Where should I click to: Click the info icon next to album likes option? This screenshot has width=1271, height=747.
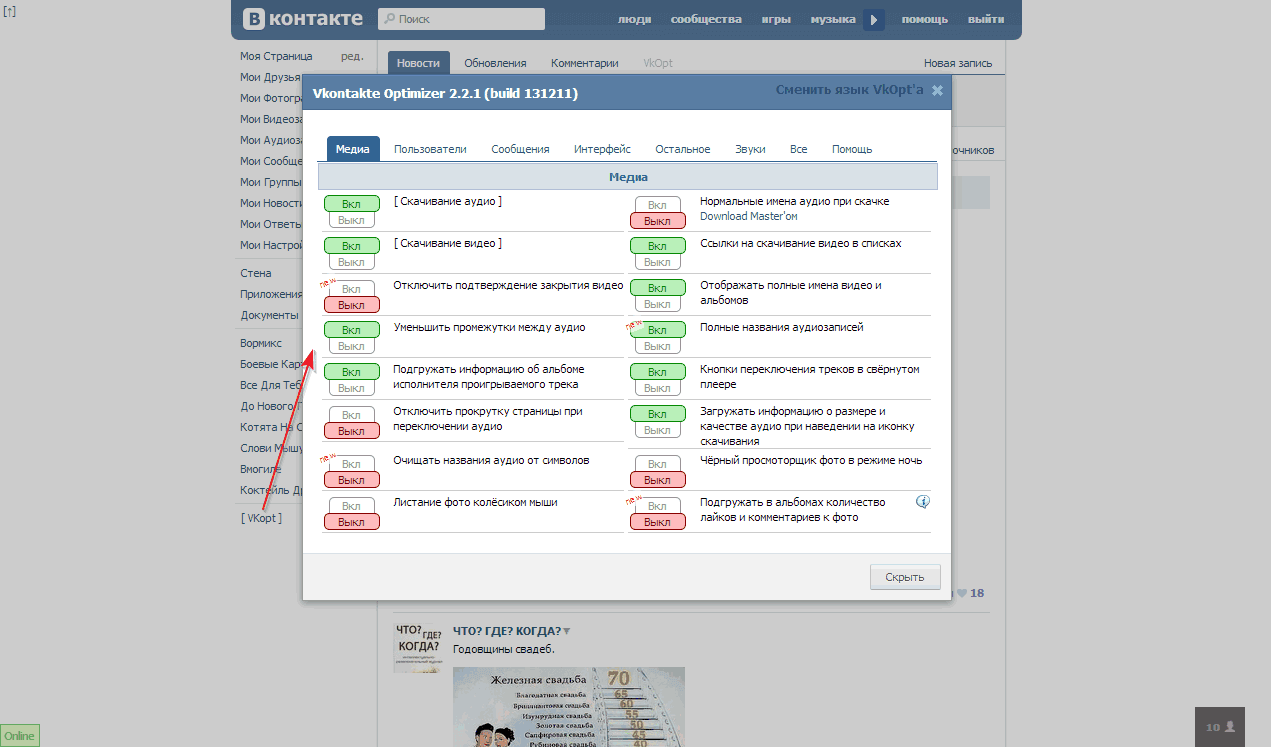point(923,502)
